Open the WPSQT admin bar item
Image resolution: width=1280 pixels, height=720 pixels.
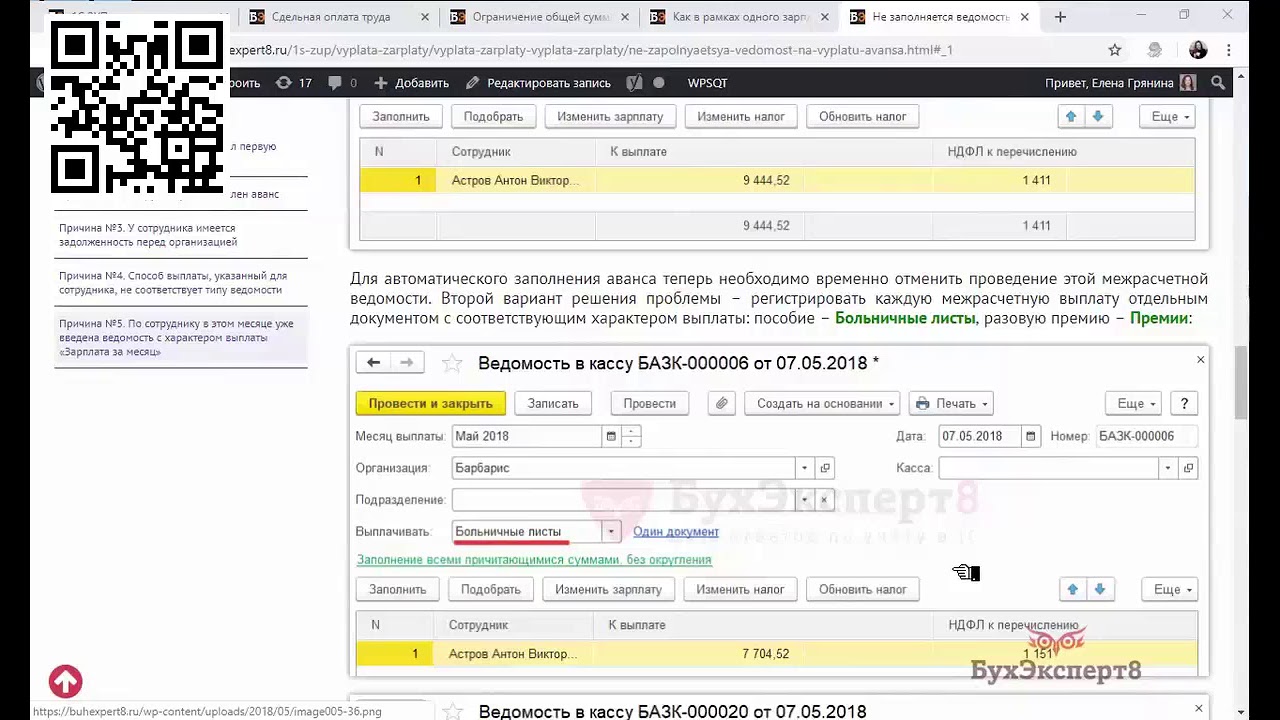click(x=707, y=83)
